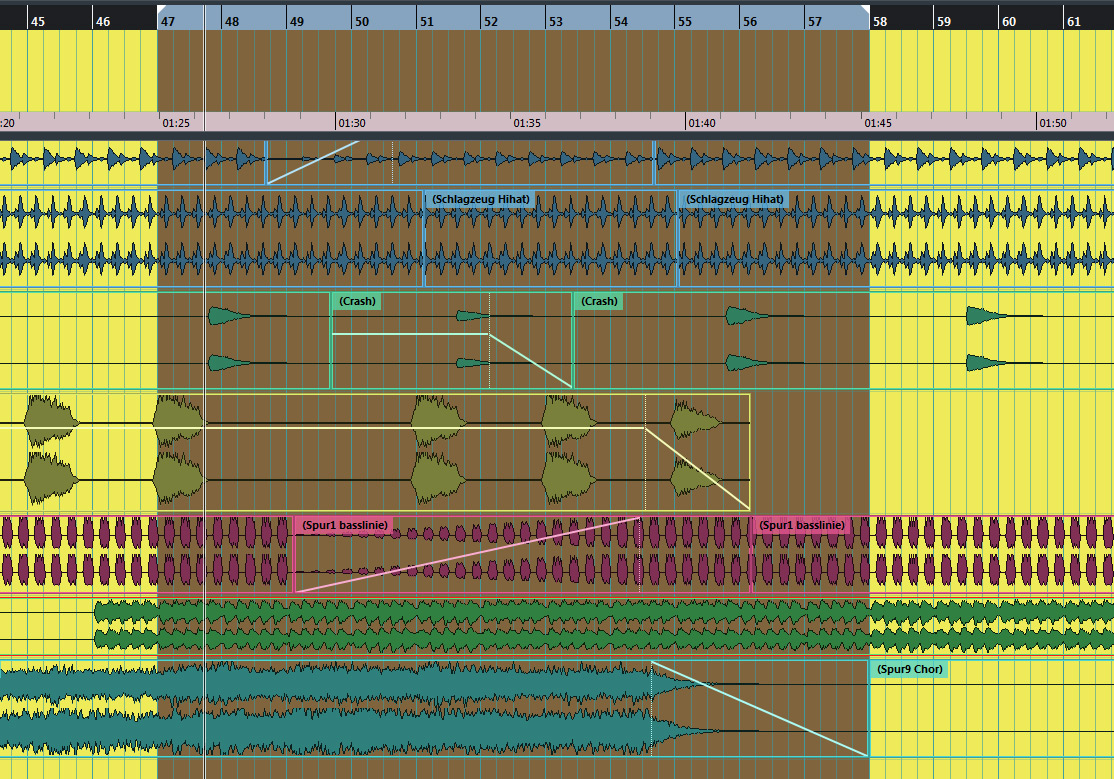Click bar 49 in the ruler
The image size is (1114, 779).
(297, 21)
